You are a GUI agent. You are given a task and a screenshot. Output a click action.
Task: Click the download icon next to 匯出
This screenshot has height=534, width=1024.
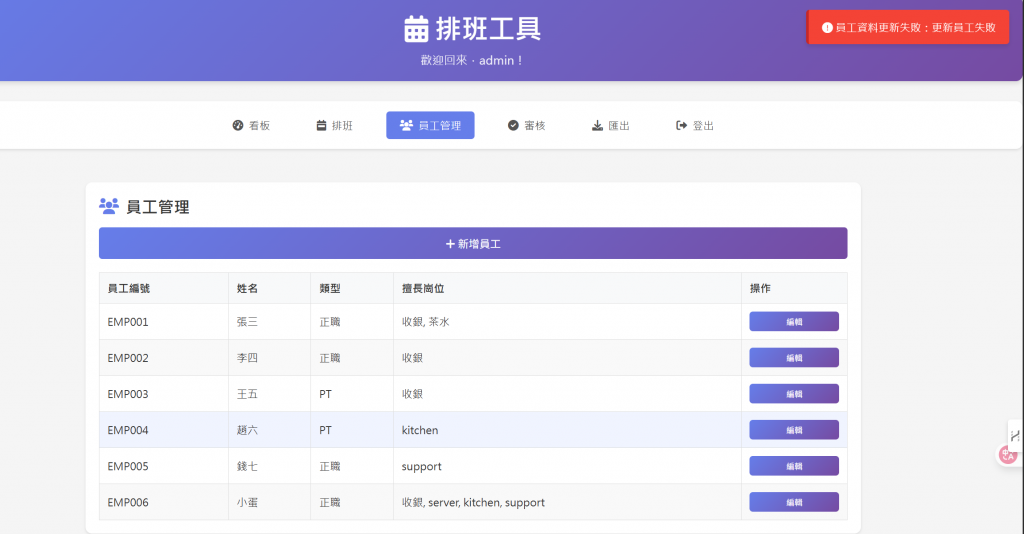pos(598,125)
